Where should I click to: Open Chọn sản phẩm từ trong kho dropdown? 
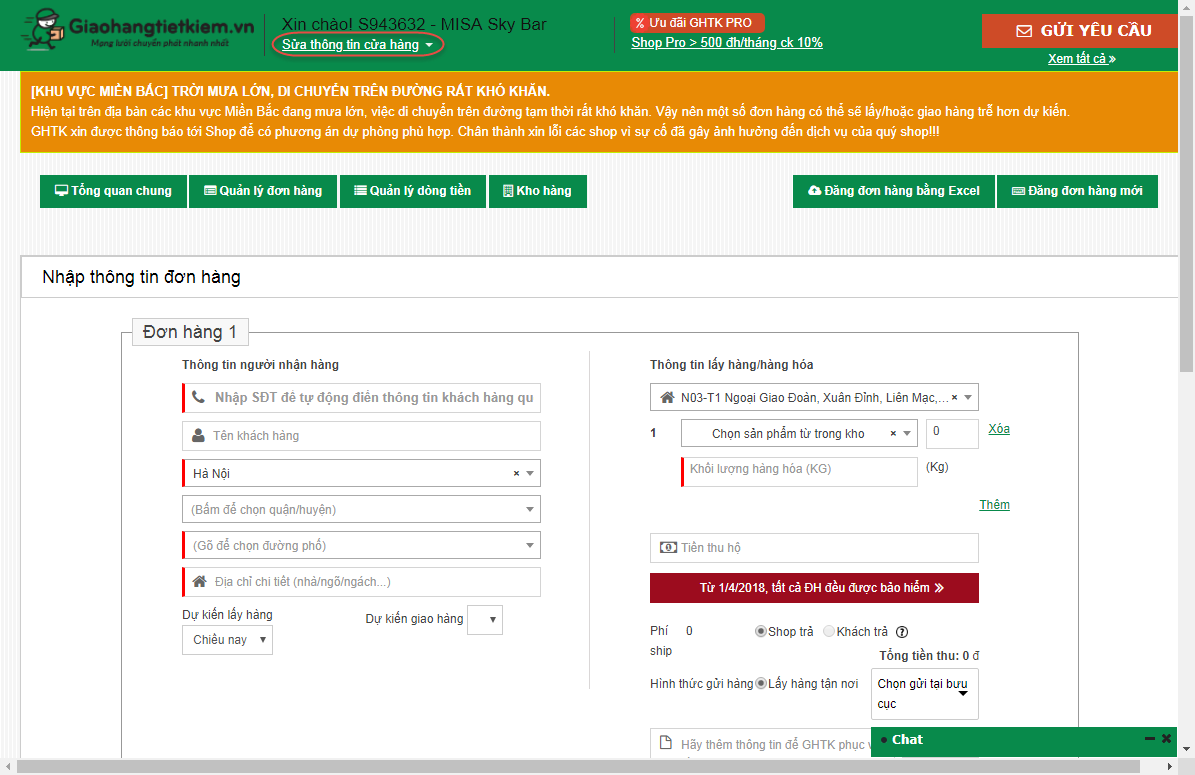tap(799, 434)
